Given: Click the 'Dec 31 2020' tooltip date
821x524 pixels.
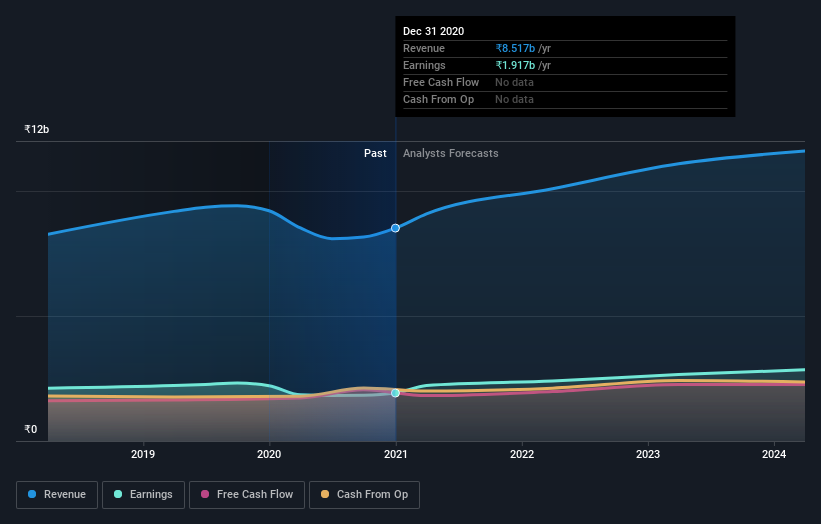Looking at the screenshot, I should click(x=434, y=31).
